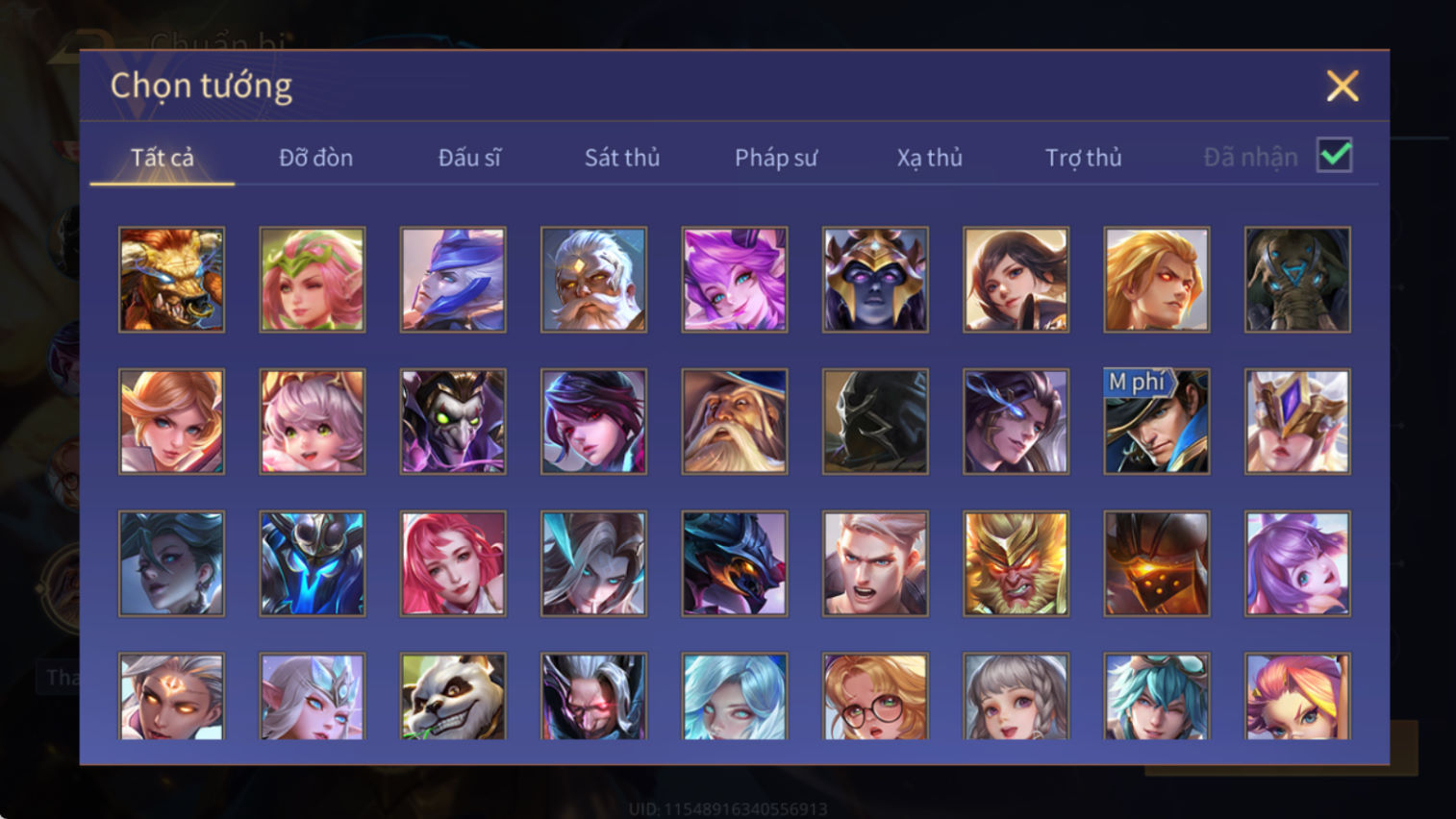Pick the blonde girl with round glasses

[x=875, y=696]
